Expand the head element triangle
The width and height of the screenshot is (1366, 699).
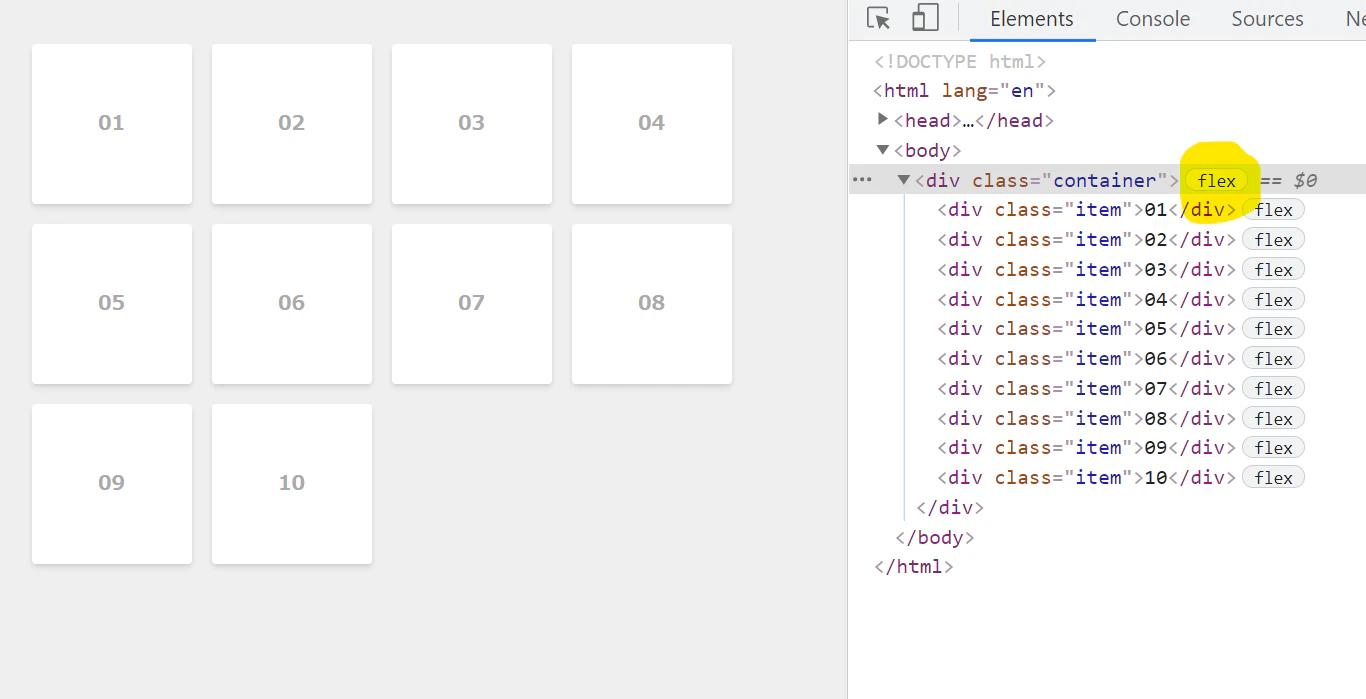tap(882, 120)
